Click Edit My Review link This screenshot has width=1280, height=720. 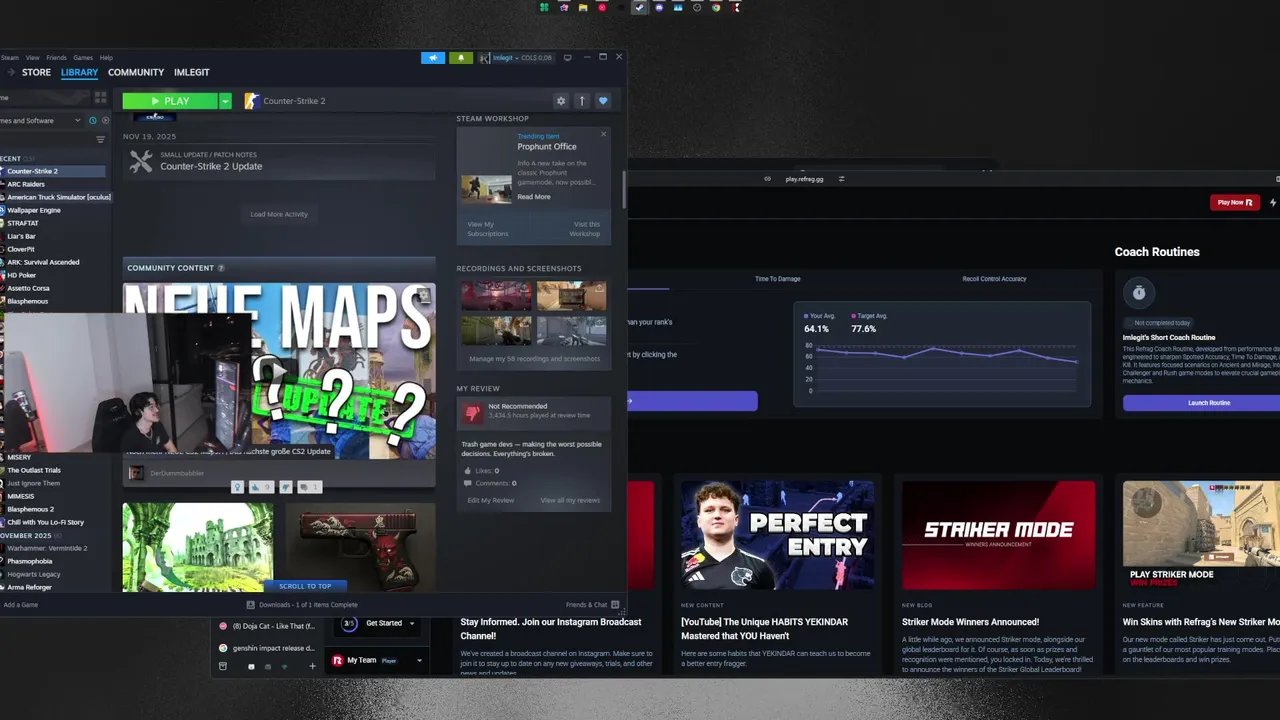[491, 500]
